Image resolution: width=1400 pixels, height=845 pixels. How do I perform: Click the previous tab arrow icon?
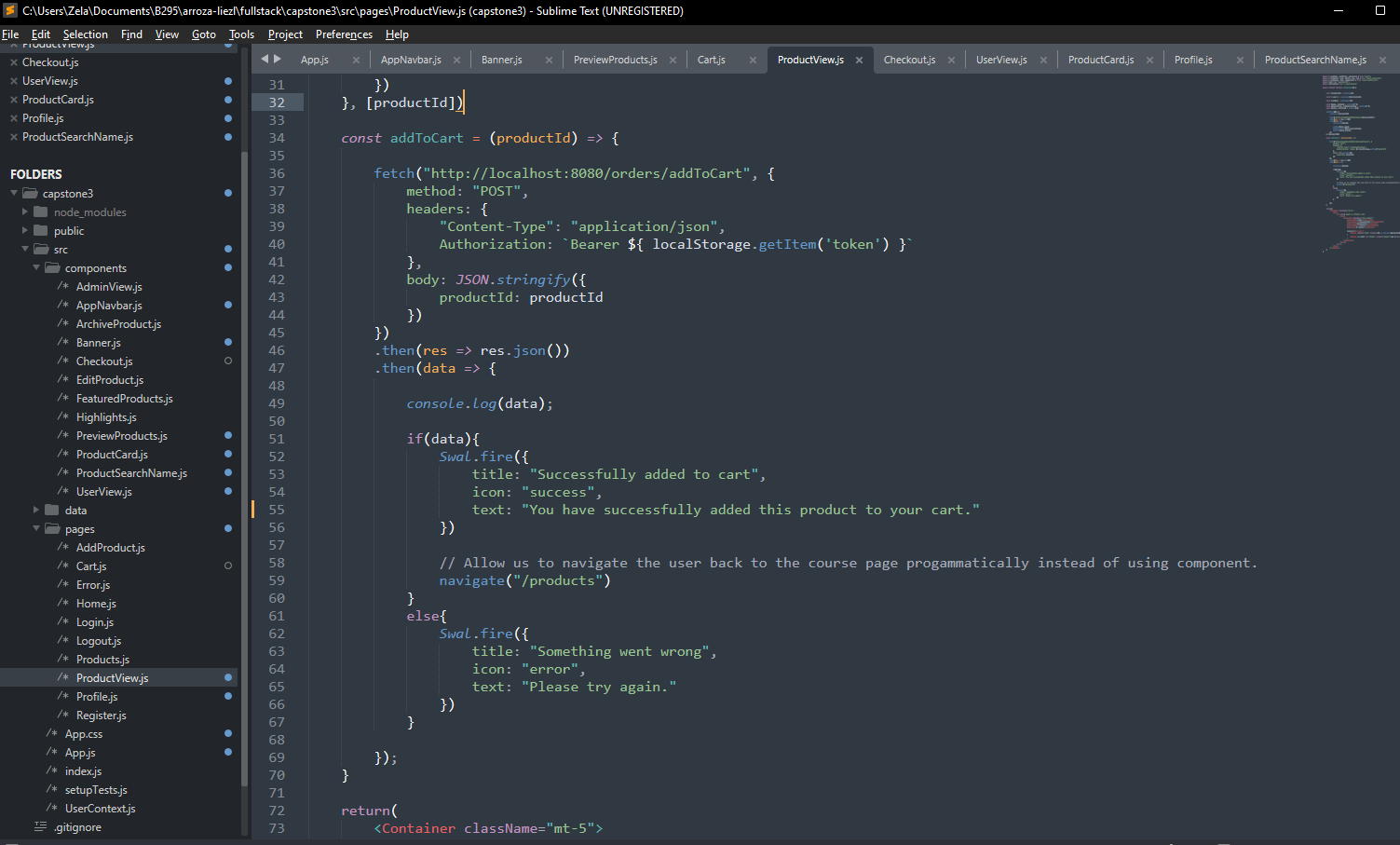[x=265, y=59]
